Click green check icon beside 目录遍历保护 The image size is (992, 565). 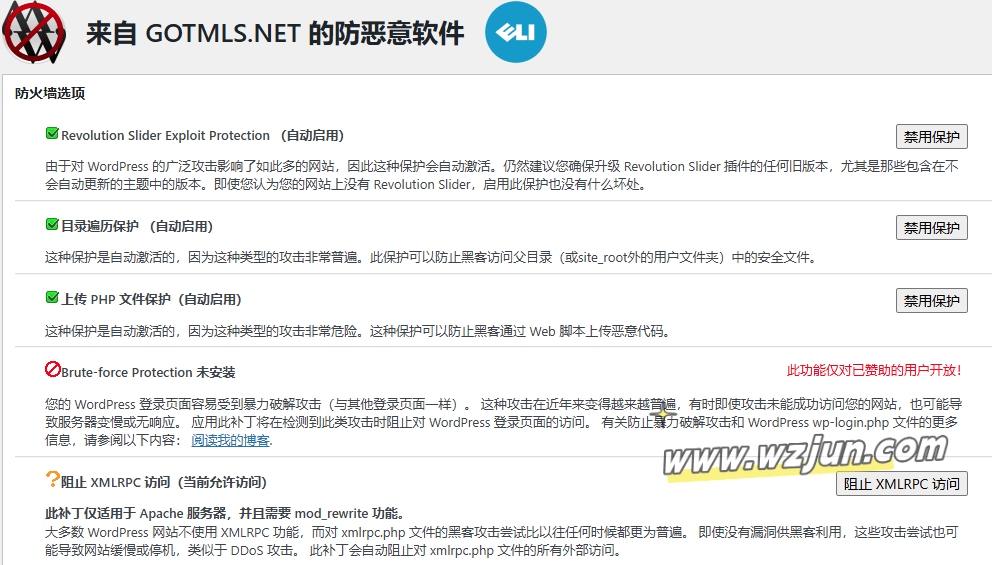coord(53,225)
